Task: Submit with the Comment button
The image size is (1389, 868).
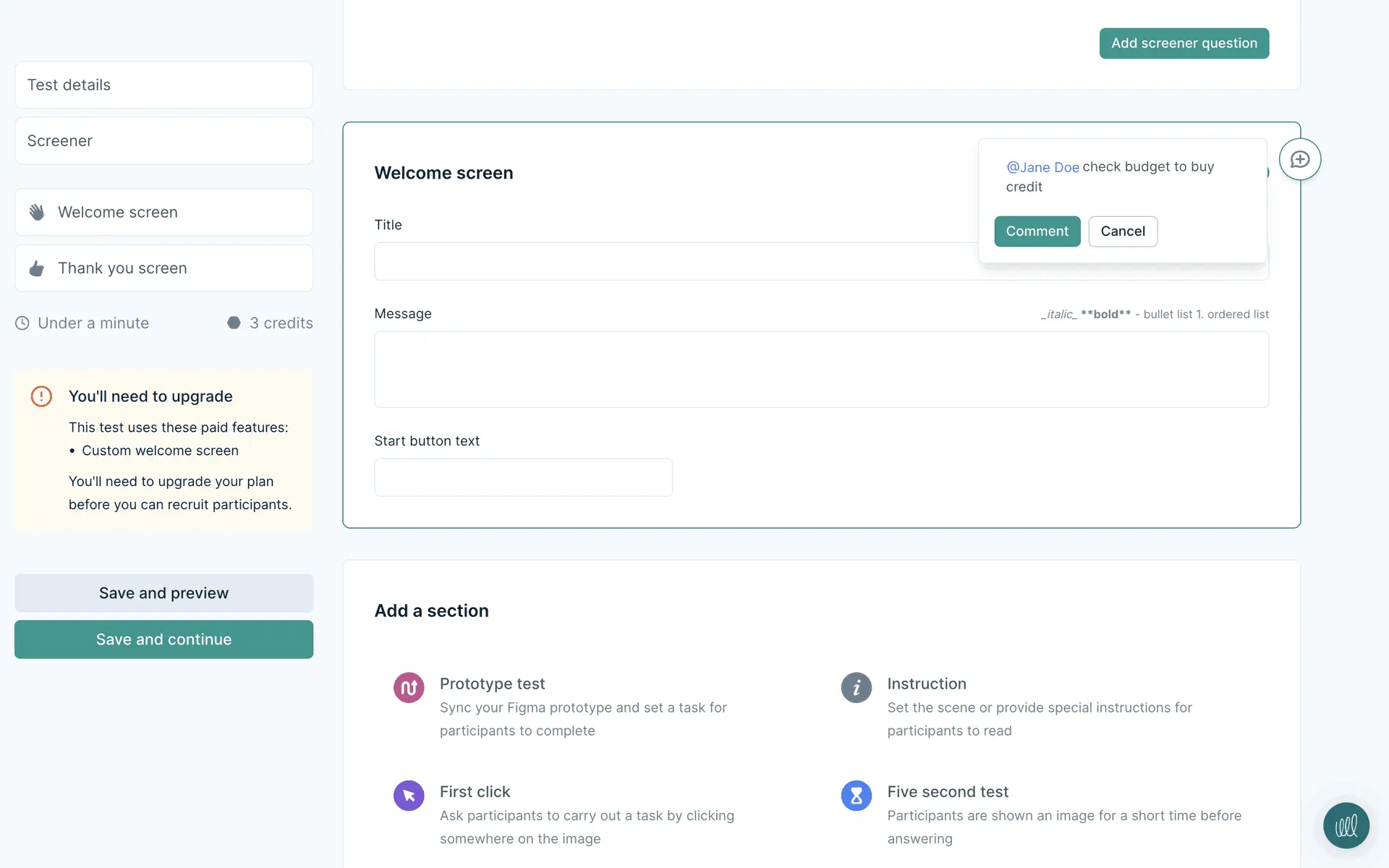Action: [x=1037, y=231]
